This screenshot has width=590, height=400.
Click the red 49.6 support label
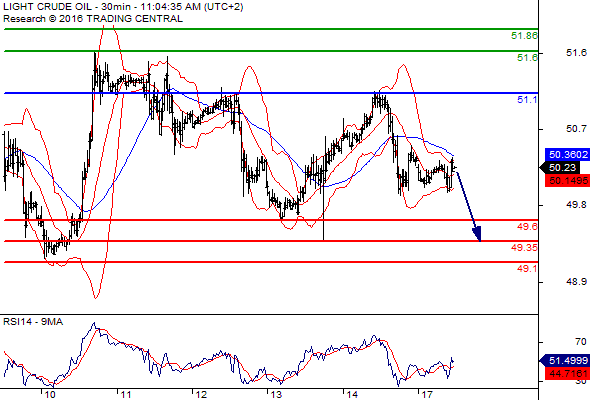click(x=527, y=227)
